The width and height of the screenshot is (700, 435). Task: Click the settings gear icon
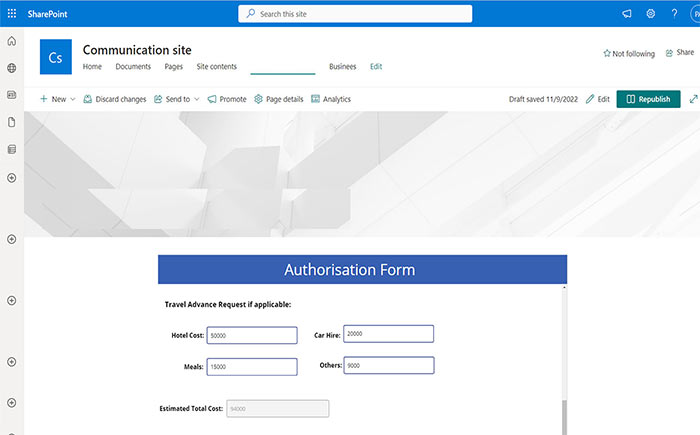click(x=650, y=13)
